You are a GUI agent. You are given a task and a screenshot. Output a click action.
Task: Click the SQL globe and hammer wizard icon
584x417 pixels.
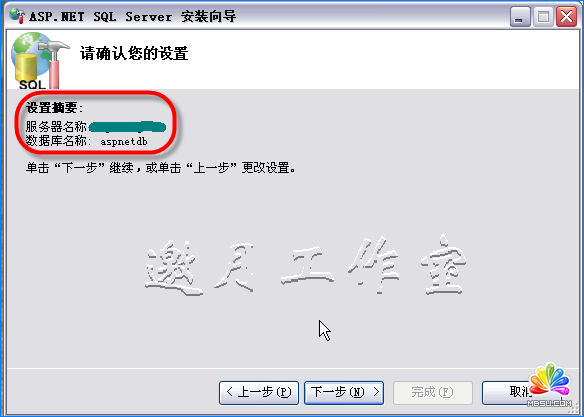[40, 60]
